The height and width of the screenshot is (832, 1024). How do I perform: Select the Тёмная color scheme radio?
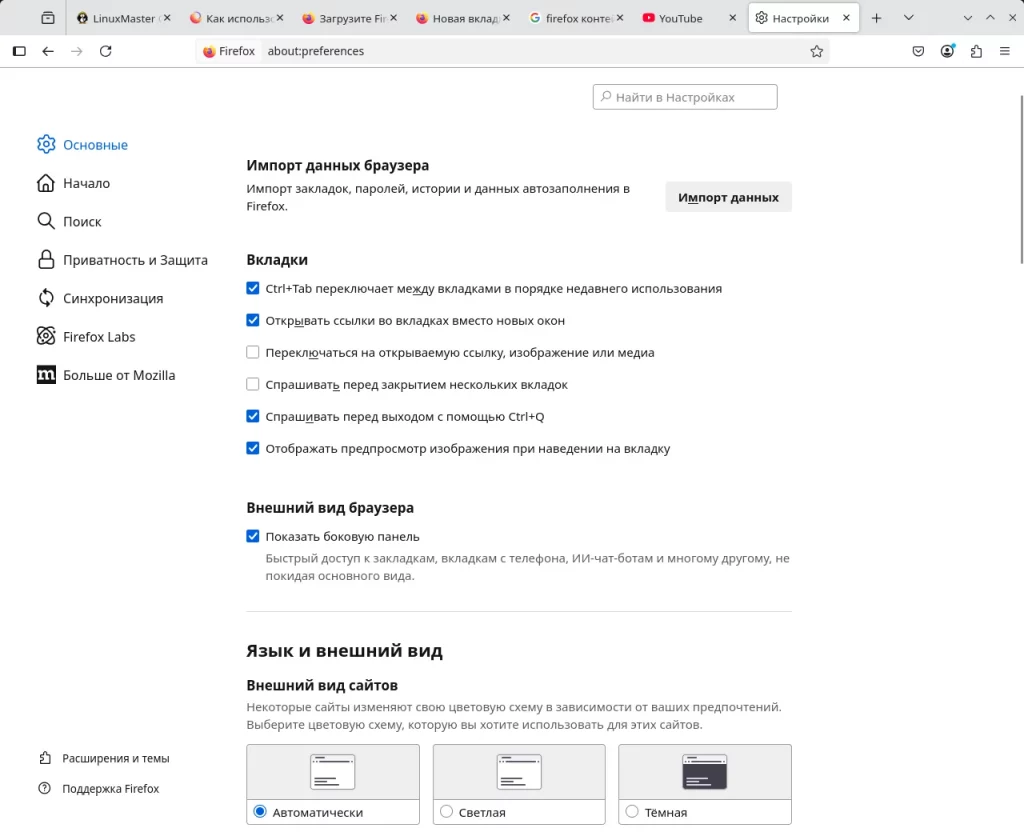pos(632,812)
